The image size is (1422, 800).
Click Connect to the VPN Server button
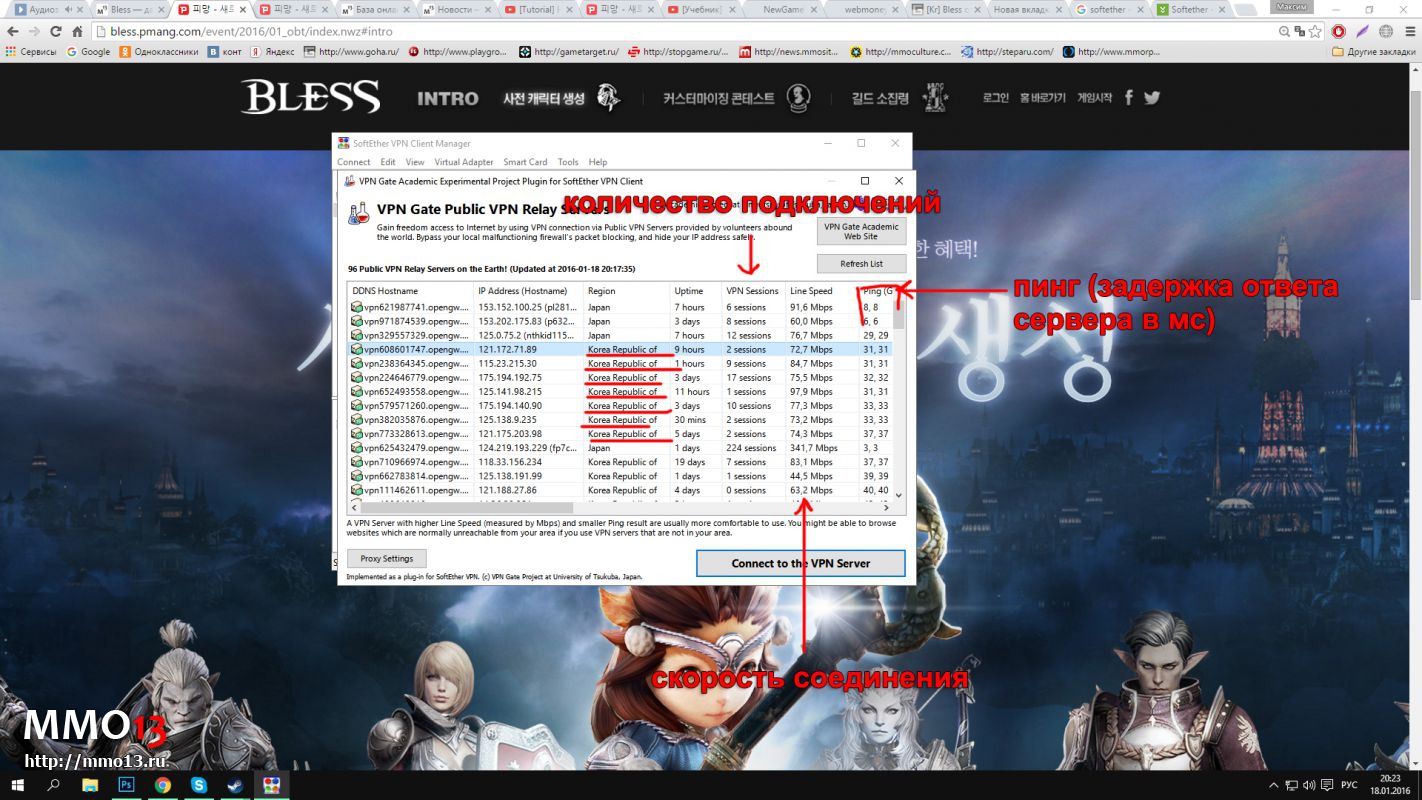pos(800,563)
